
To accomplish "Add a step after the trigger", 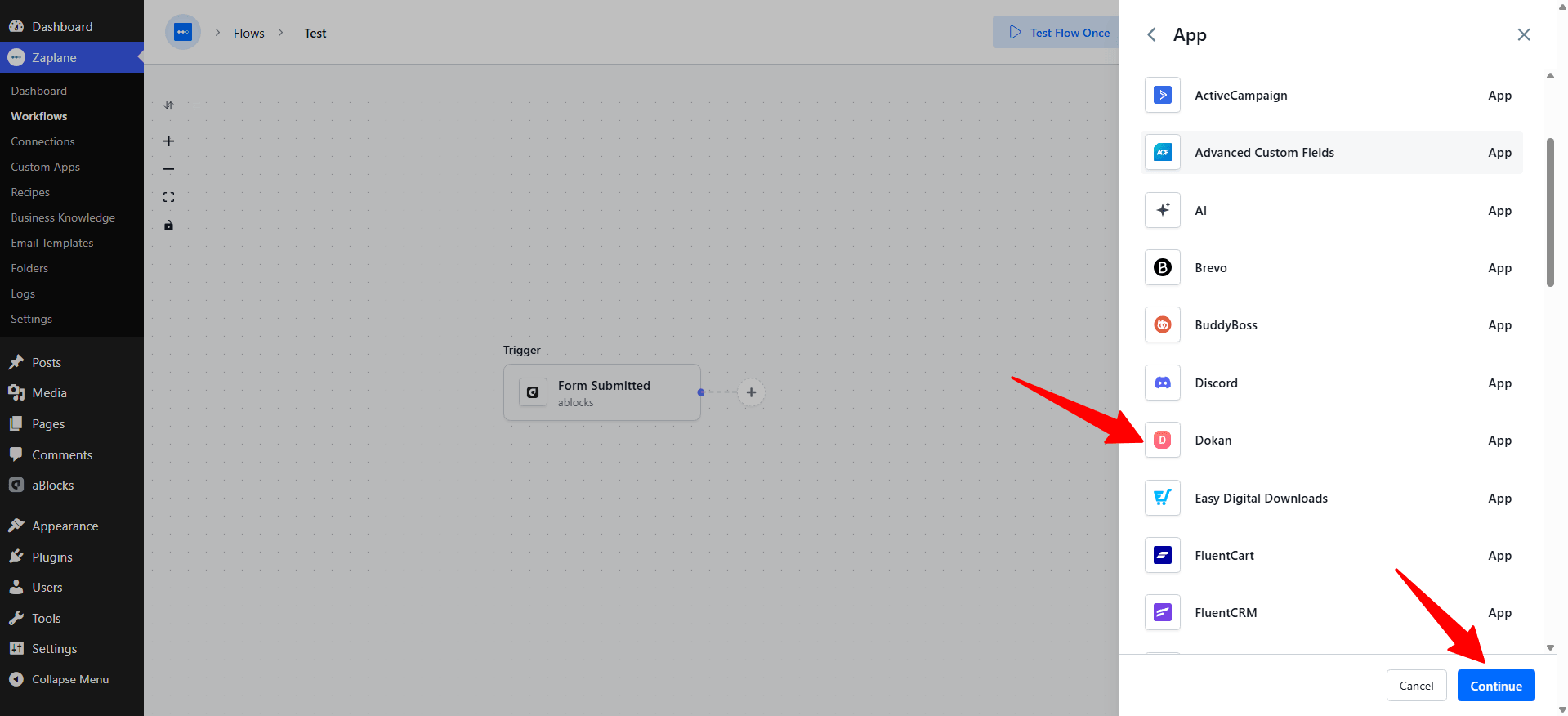I will 751,392.
